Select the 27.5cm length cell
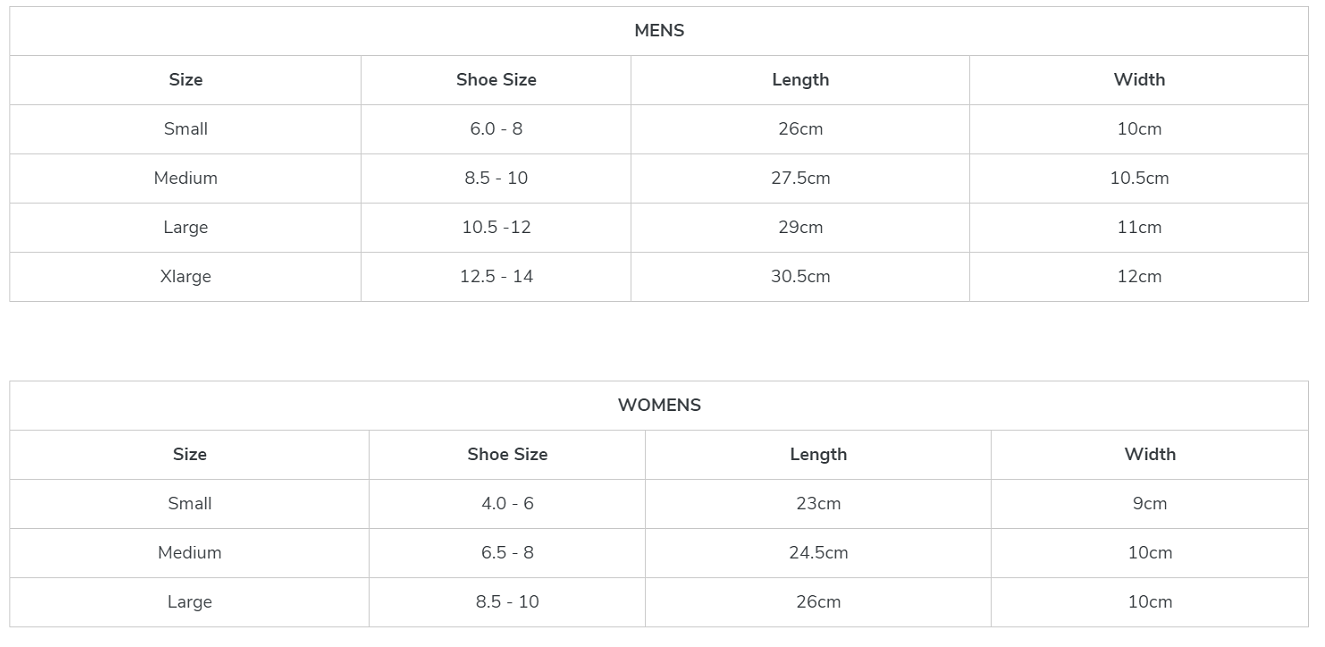 tap(800, 178)
